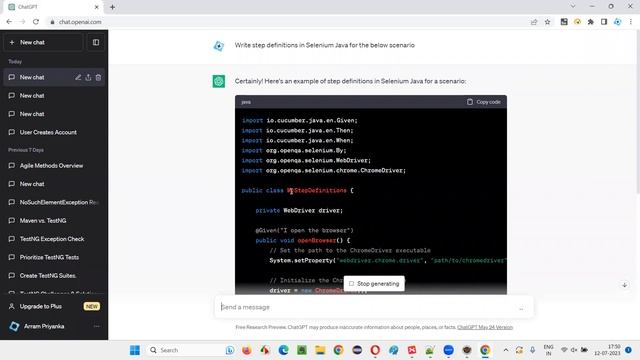Delete the active chat with the trash icon

coord(98,78)
